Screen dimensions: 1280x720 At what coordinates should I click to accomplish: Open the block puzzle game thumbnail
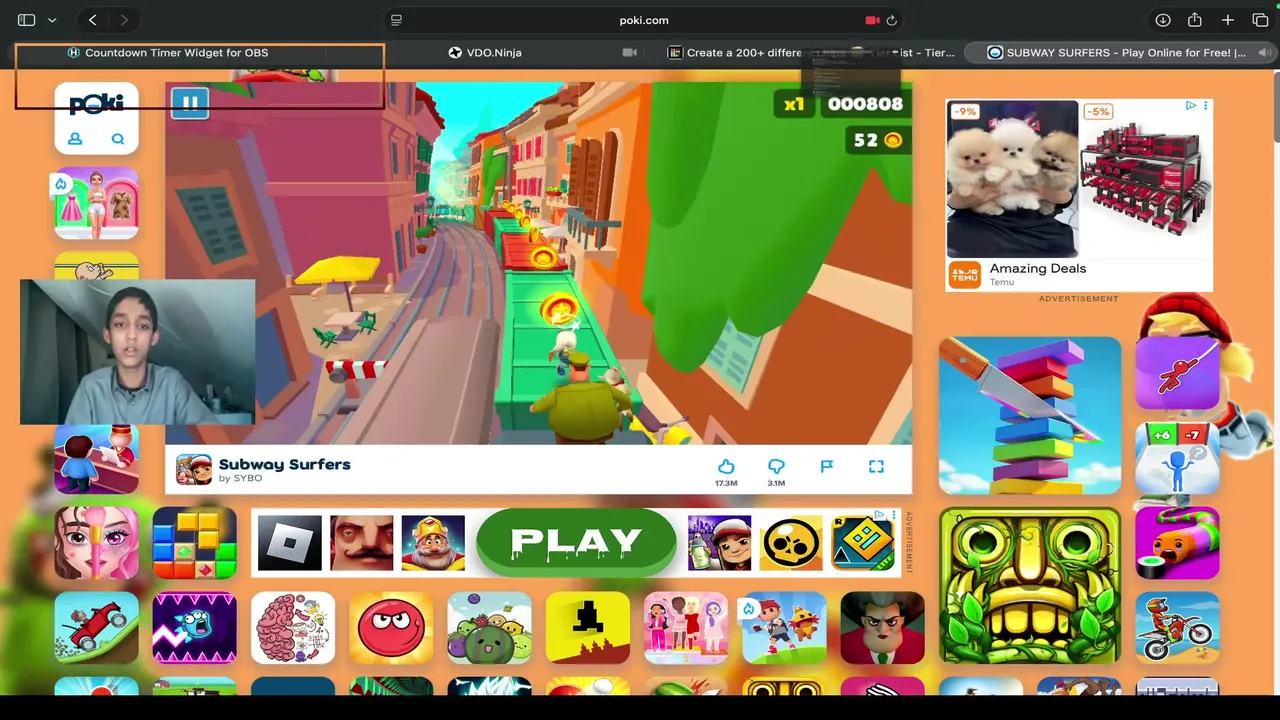pos(195,543)
